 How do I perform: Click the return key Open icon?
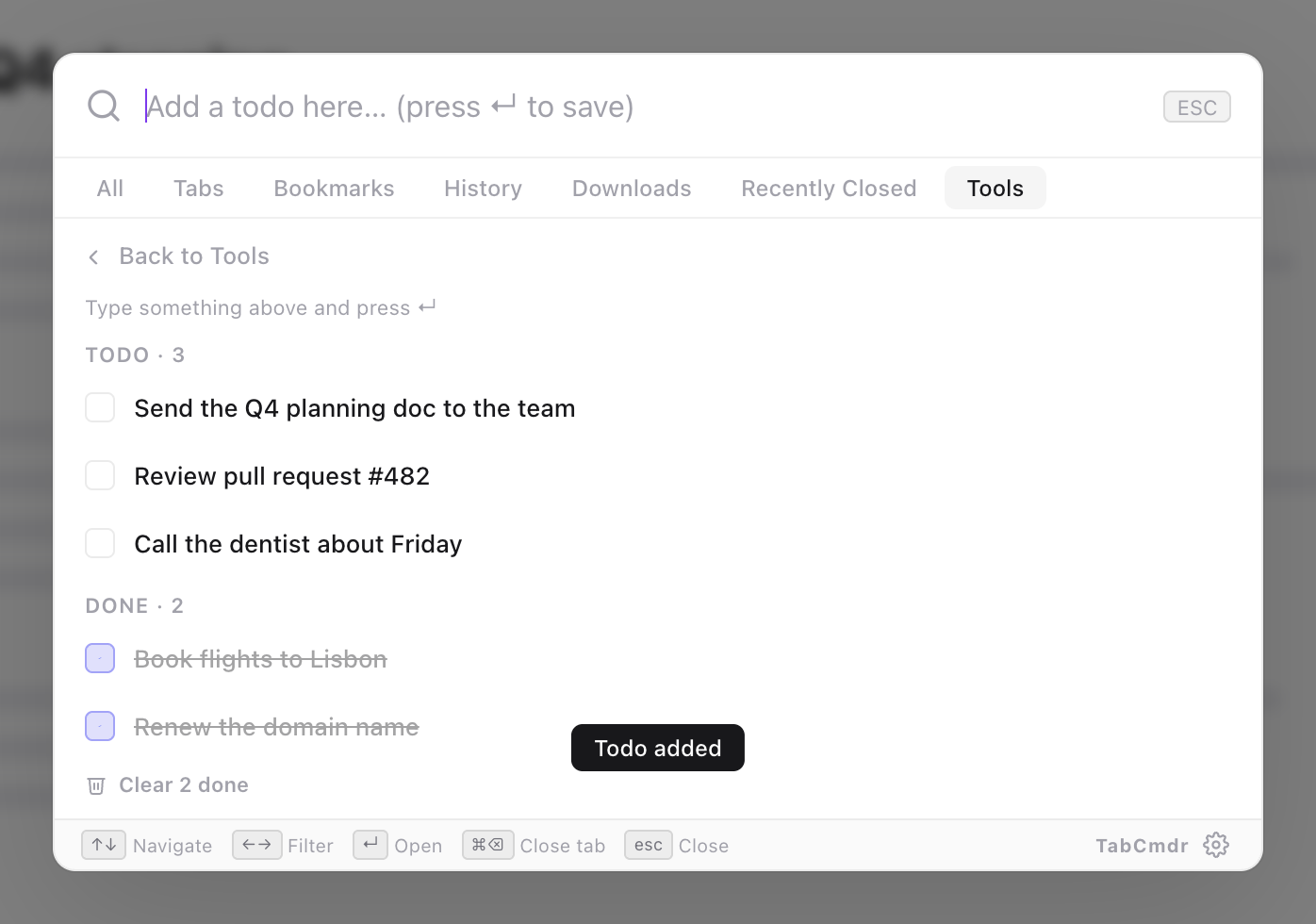[370, 845]
